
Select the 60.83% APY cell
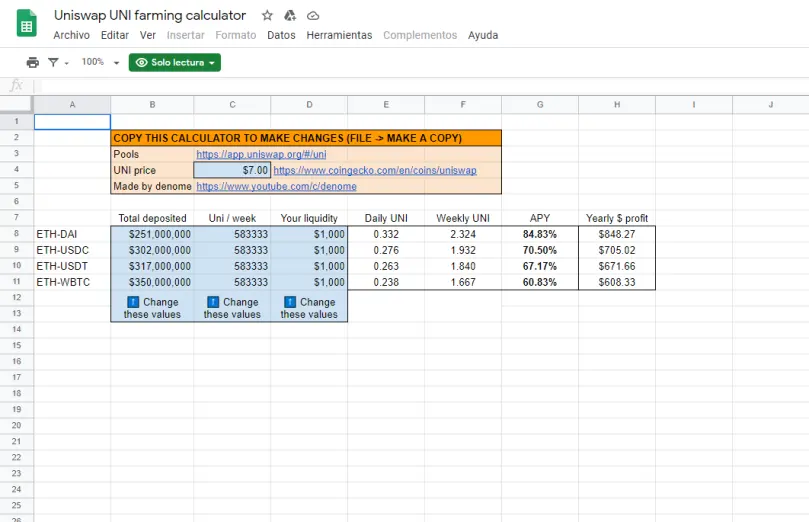click(540, 282)
